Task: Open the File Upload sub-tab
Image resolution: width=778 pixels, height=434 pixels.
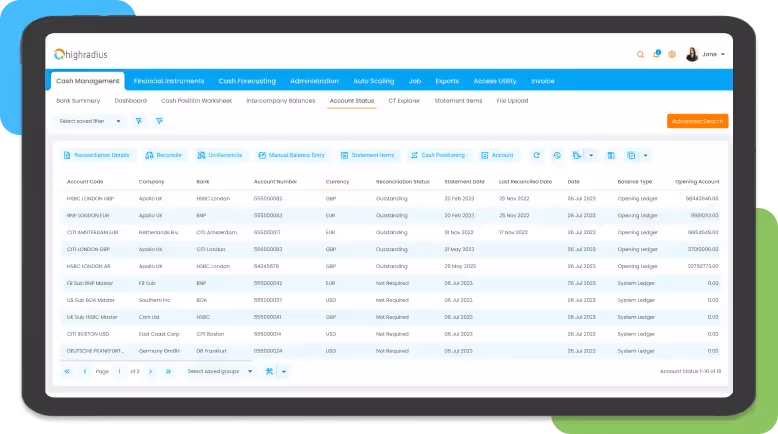Action: [512, 101]
